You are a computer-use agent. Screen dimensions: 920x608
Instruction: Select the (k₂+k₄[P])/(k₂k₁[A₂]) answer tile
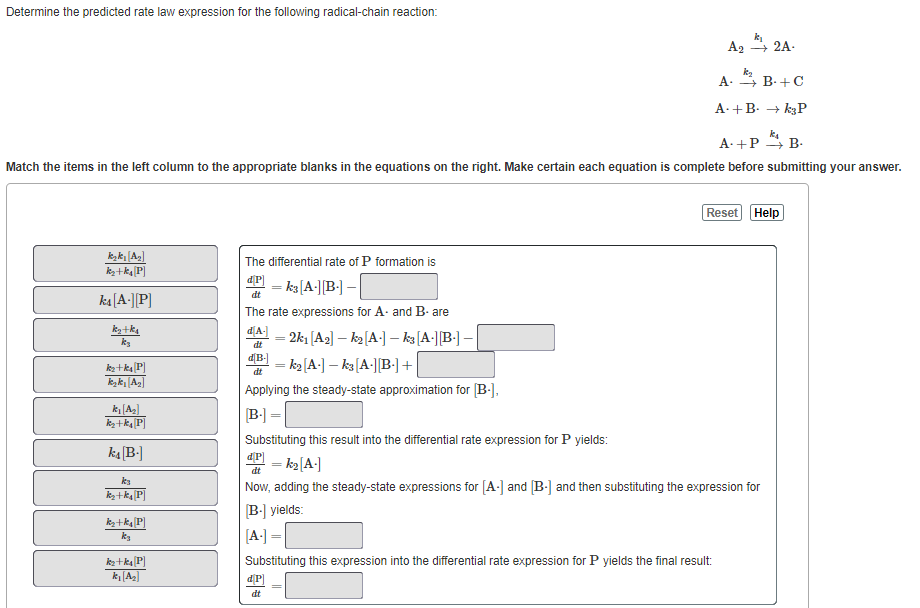[x=125, y=374]
